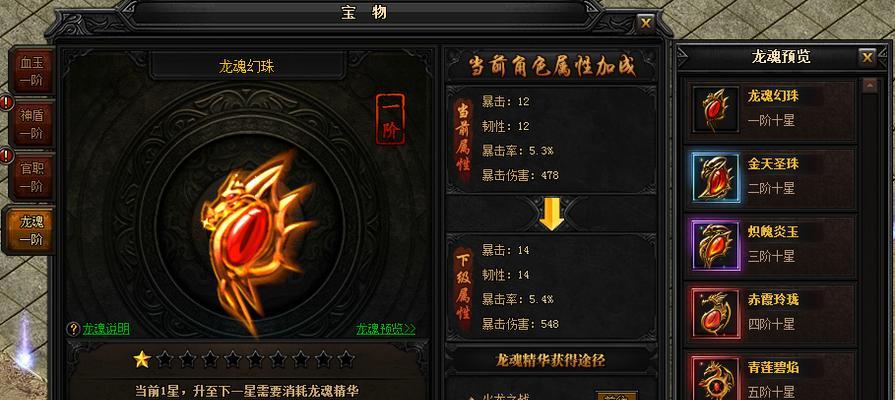Click the 龙魂预览>> link
895x400 pixels.
coord(386,329)
